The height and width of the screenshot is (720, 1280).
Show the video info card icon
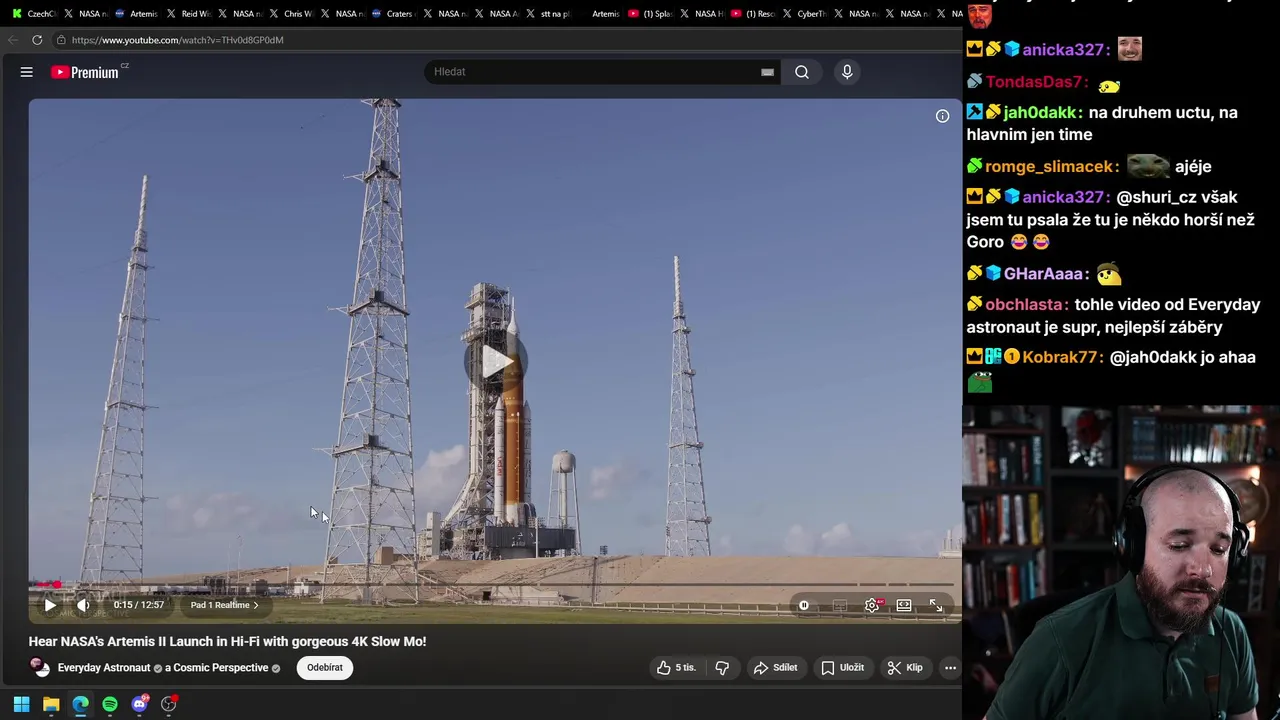coord(942,116)
